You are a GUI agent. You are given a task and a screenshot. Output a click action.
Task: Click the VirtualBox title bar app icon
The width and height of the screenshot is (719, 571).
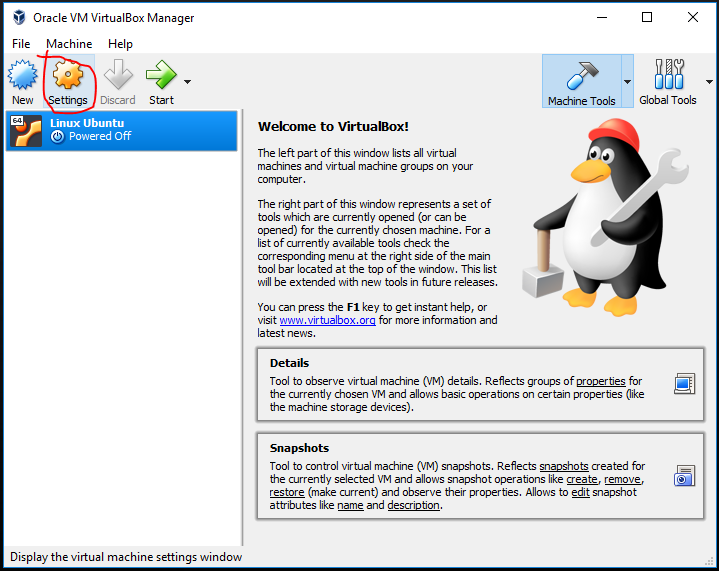click(x=19, y=17)
